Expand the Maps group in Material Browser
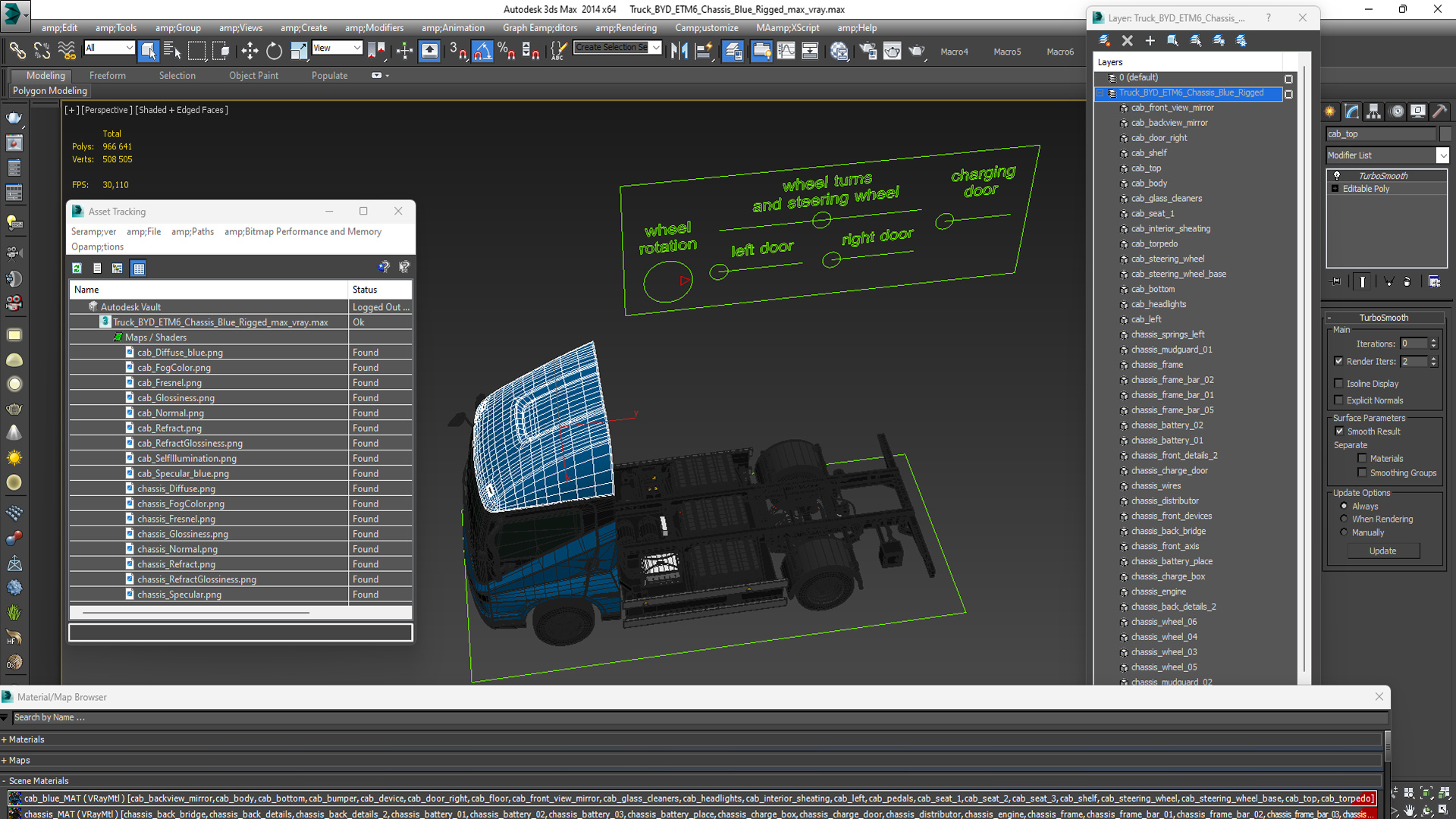The width and height of the screenshot is (1456, 819). (4, 760)
